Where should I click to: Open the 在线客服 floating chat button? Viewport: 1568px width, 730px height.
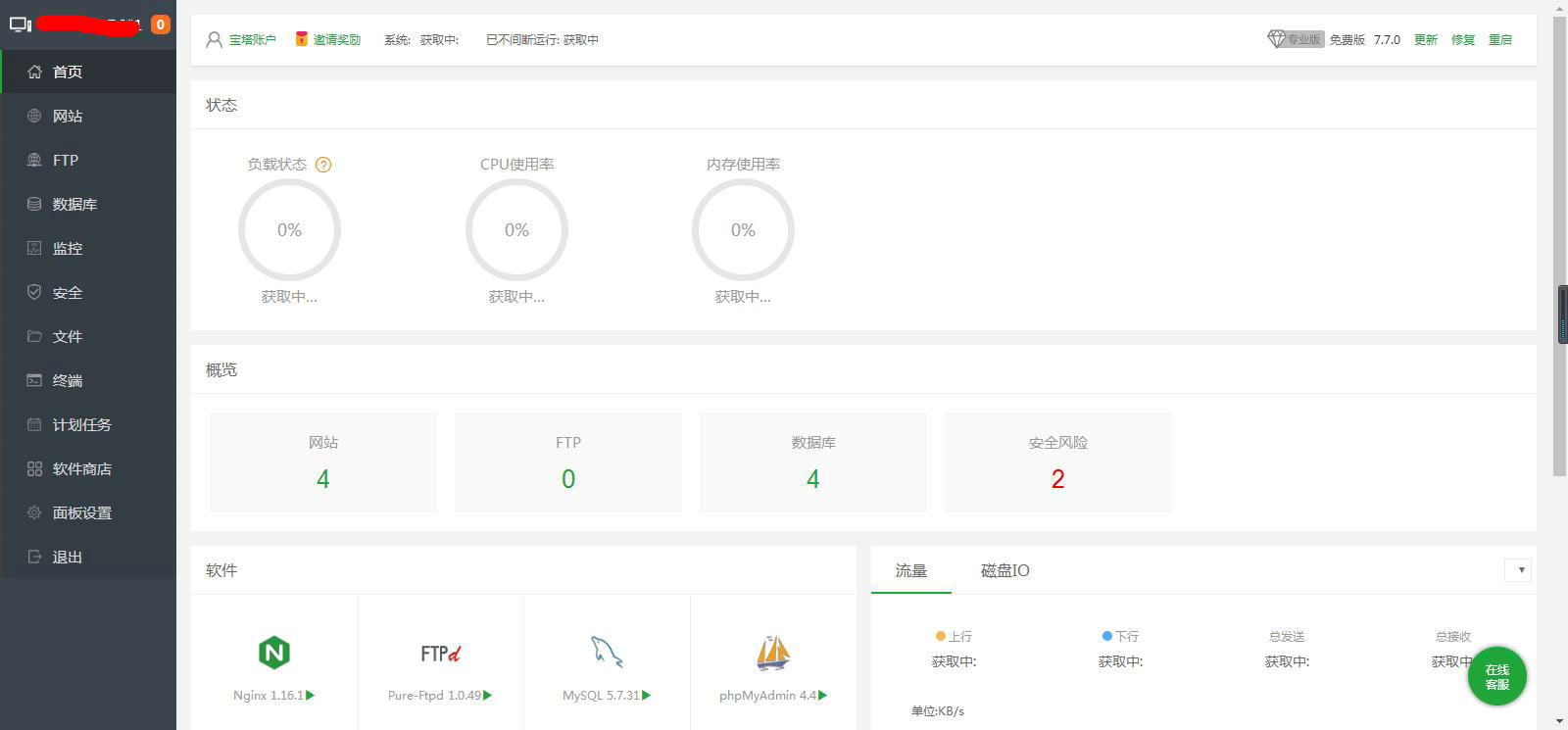(1496, 676)
